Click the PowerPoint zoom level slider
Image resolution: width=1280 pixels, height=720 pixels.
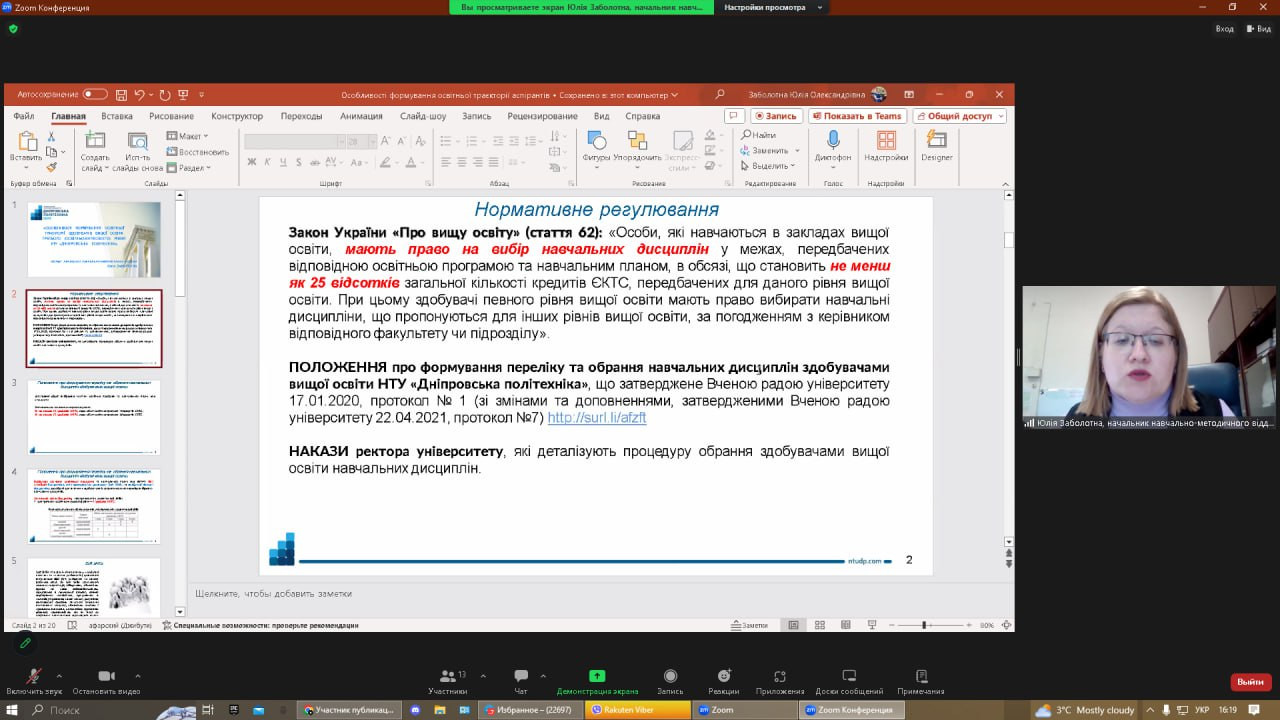pos(925,625)
